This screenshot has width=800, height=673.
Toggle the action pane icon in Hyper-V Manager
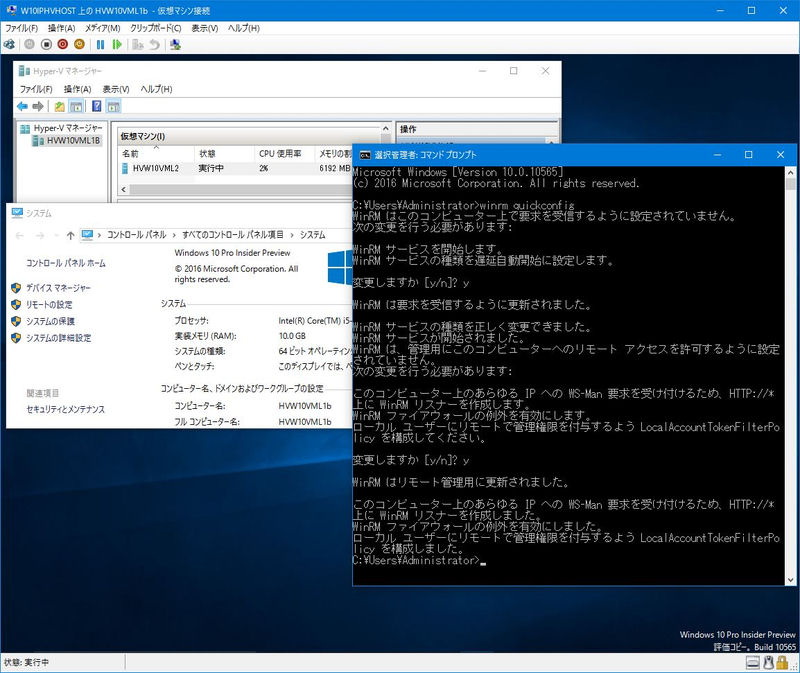click(113, 106)
